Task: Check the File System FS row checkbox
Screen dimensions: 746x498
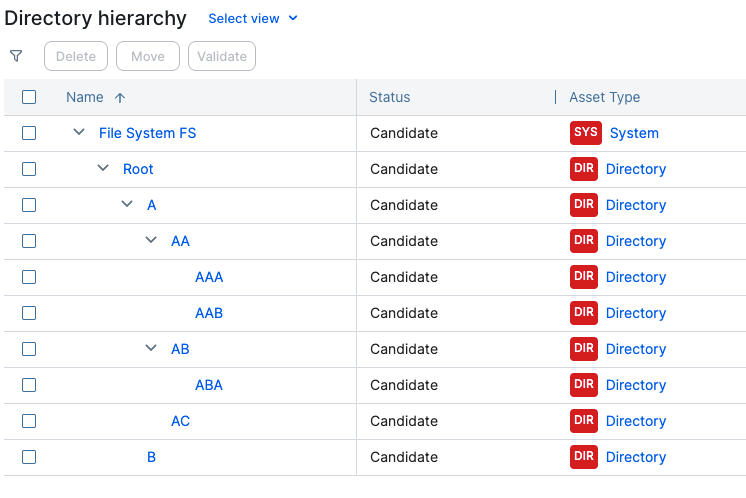Action: [x=29, y=133]
